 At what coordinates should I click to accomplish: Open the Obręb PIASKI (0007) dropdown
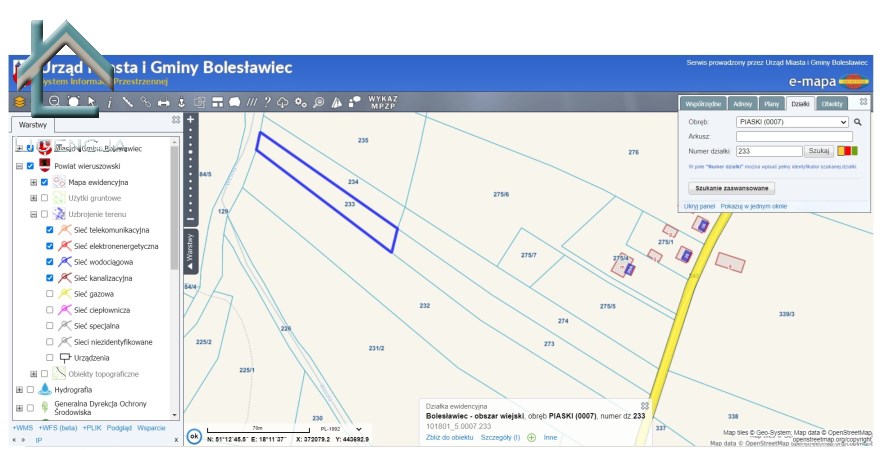pos(792,122)
